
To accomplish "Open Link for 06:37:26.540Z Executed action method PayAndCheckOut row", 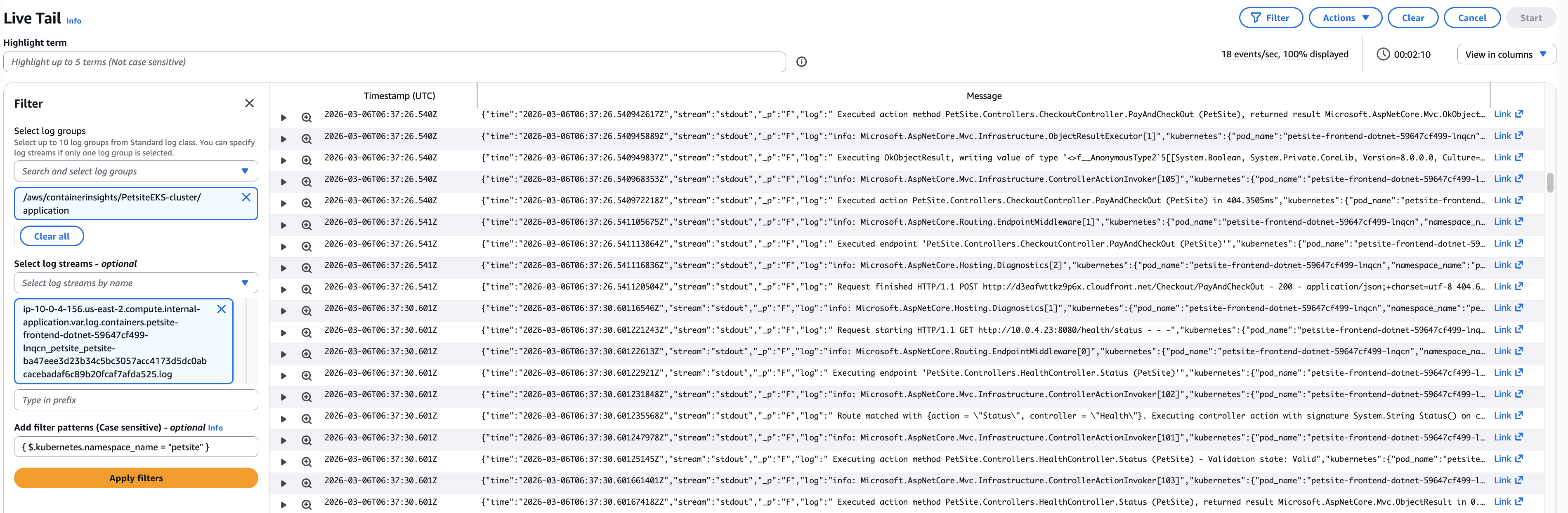I will (1508, 114).
